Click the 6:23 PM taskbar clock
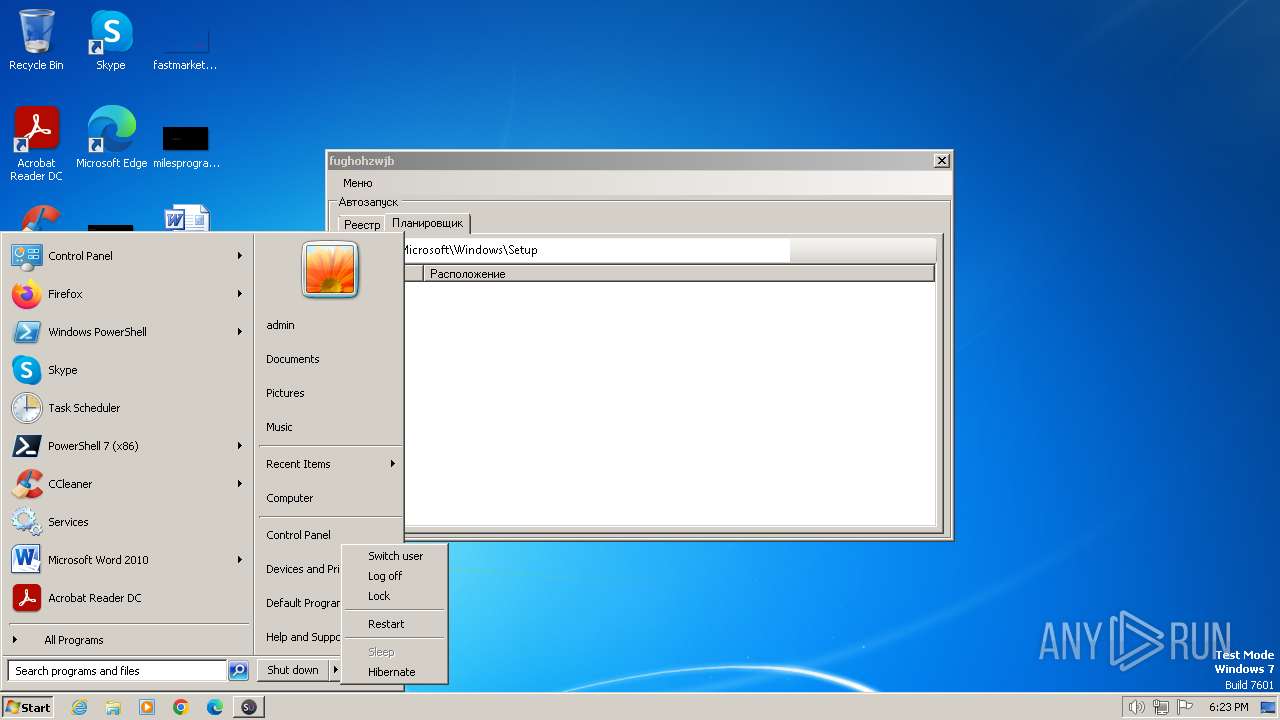This screenshot has width=1280, height=720. [x=1228, y=707]
